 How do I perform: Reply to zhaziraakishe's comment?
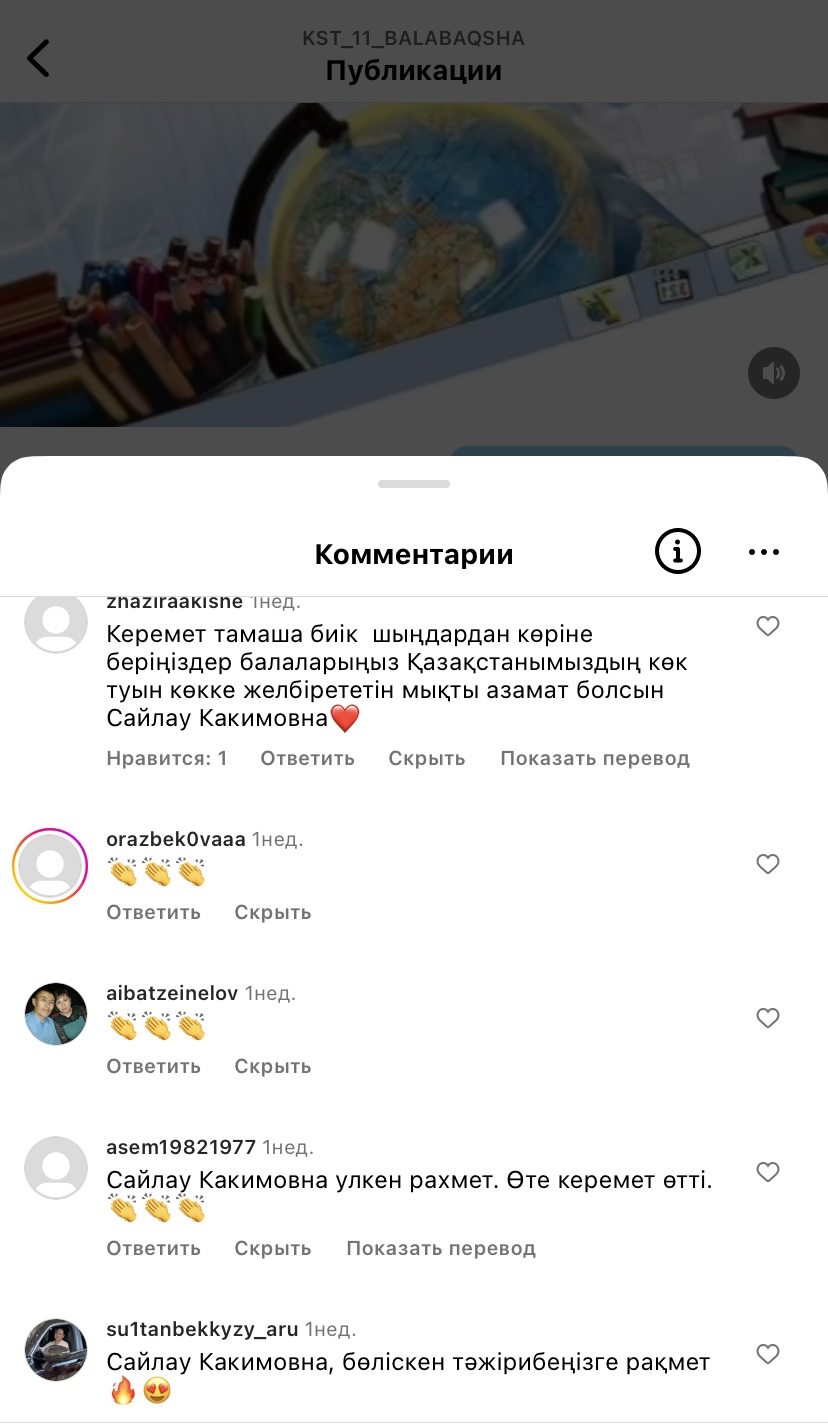pyautogui.click(x=308, y=758)
